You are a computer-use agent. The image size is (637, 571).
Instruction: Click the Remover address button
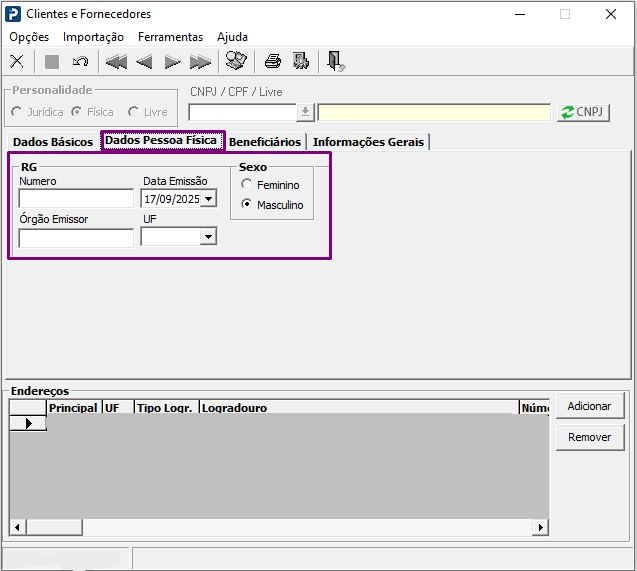[590, 437]
